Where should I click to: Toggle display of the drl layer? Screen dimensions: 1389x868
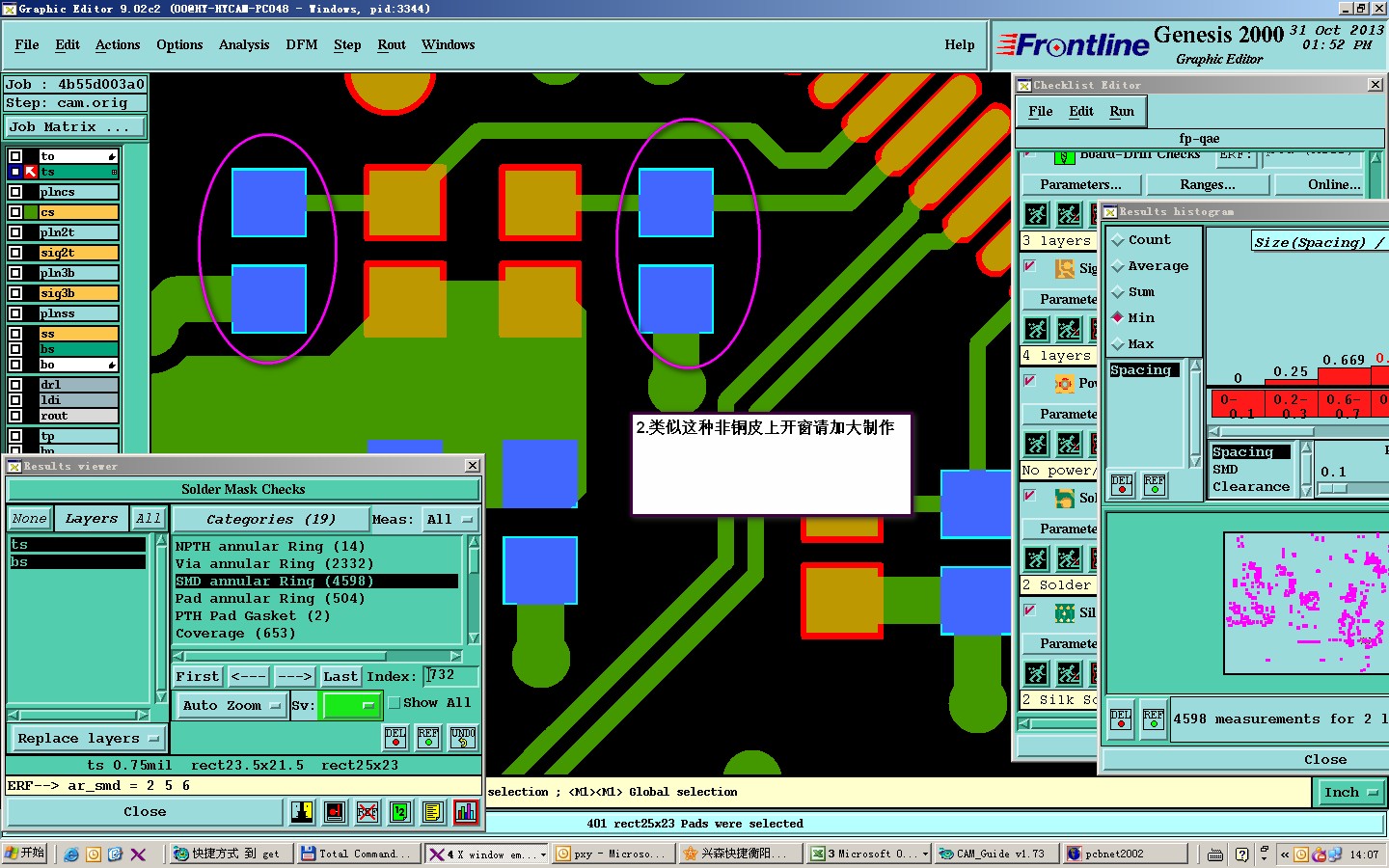15,385
